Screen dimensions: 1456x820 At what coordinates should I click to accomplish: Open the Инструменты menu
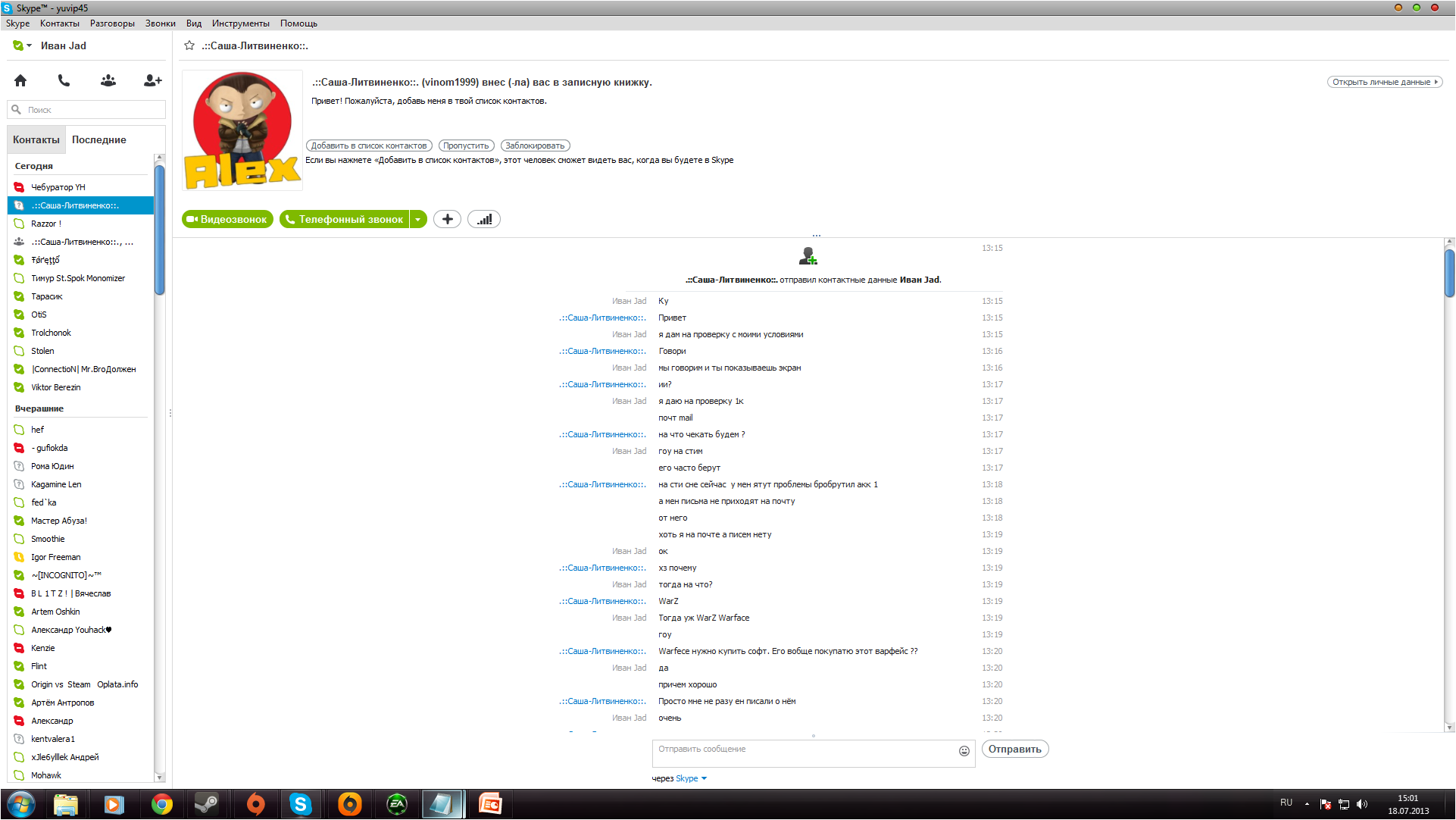tap(240, 23)
